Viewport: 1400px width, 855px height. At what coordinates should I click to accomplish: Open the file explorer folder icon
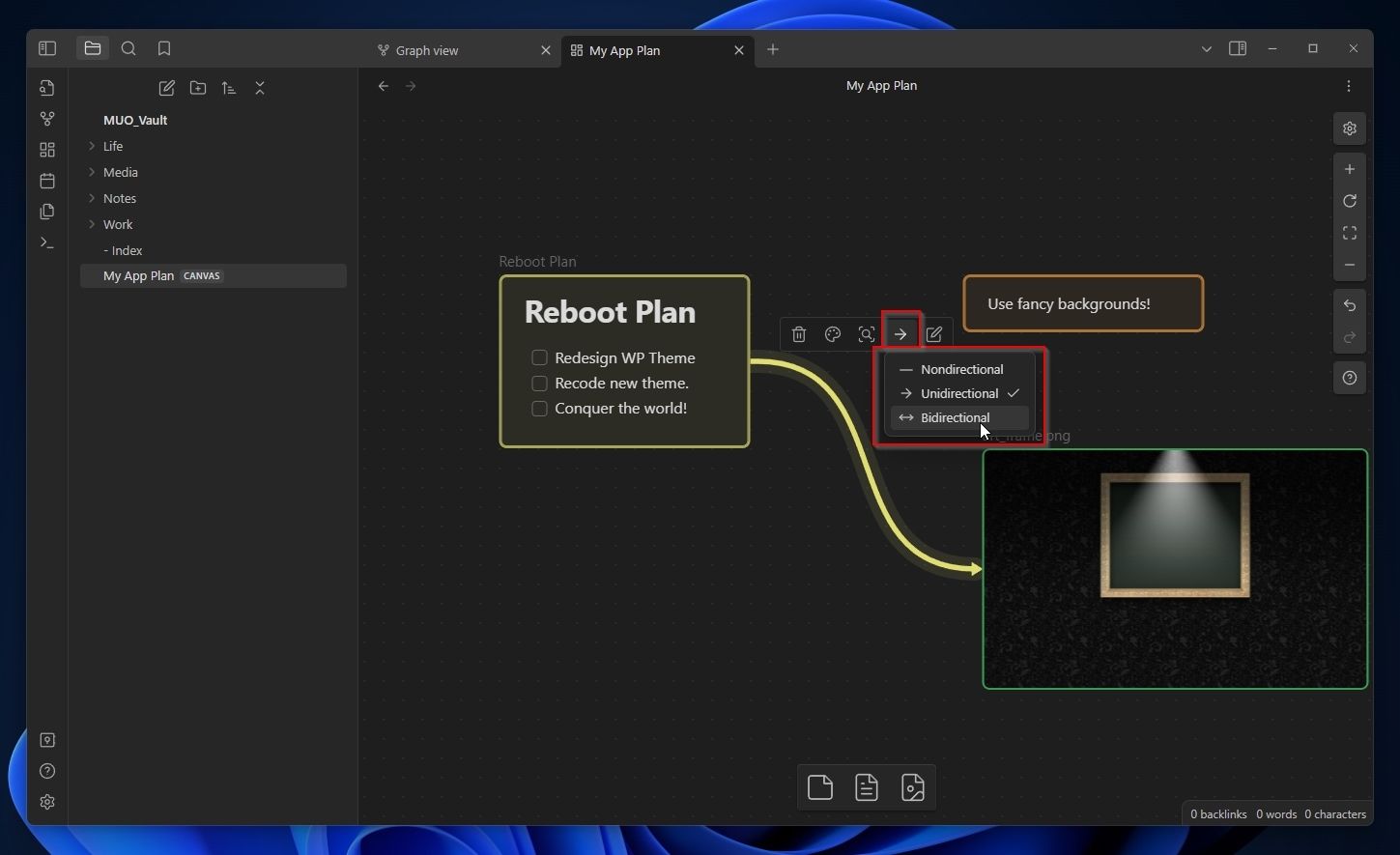pos(93,48)
